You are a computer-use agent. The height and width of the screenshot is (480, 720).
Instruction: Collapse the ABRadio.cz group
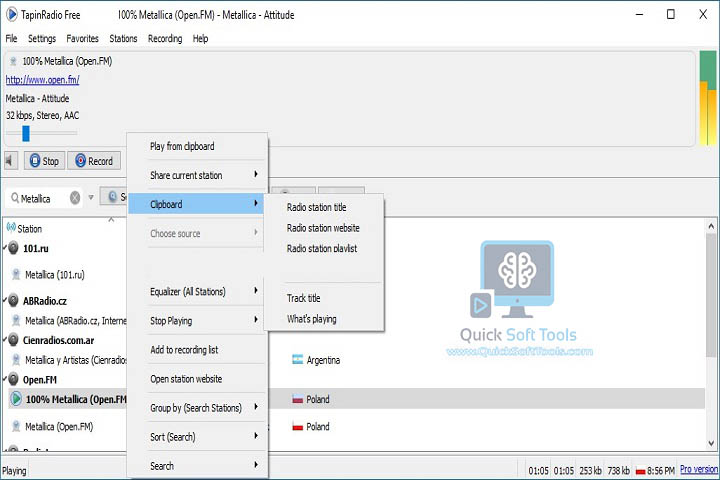tap(5, 300)
